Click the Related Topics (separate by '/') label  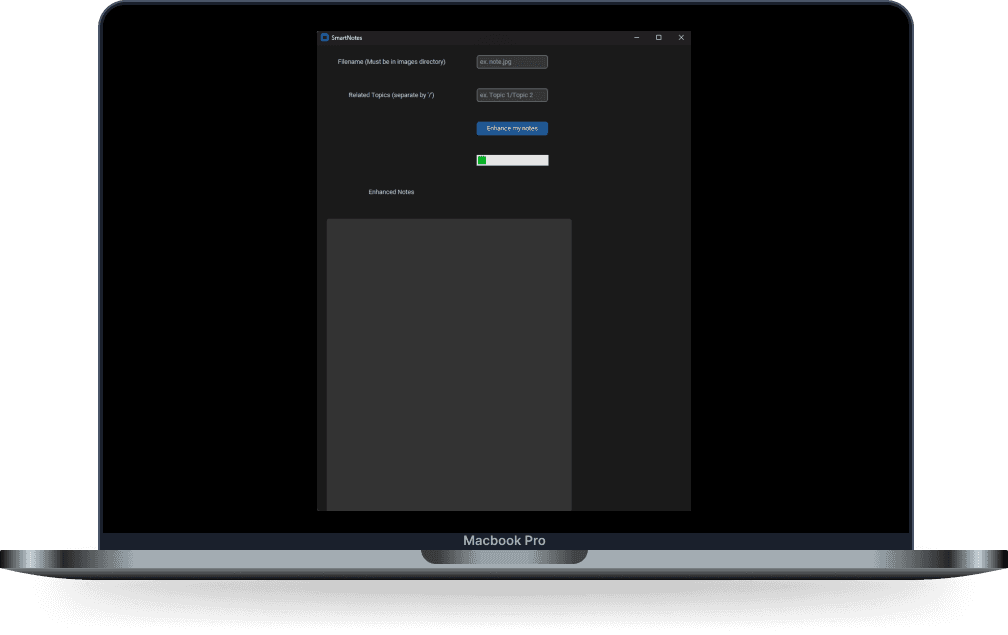click(391, 95)
